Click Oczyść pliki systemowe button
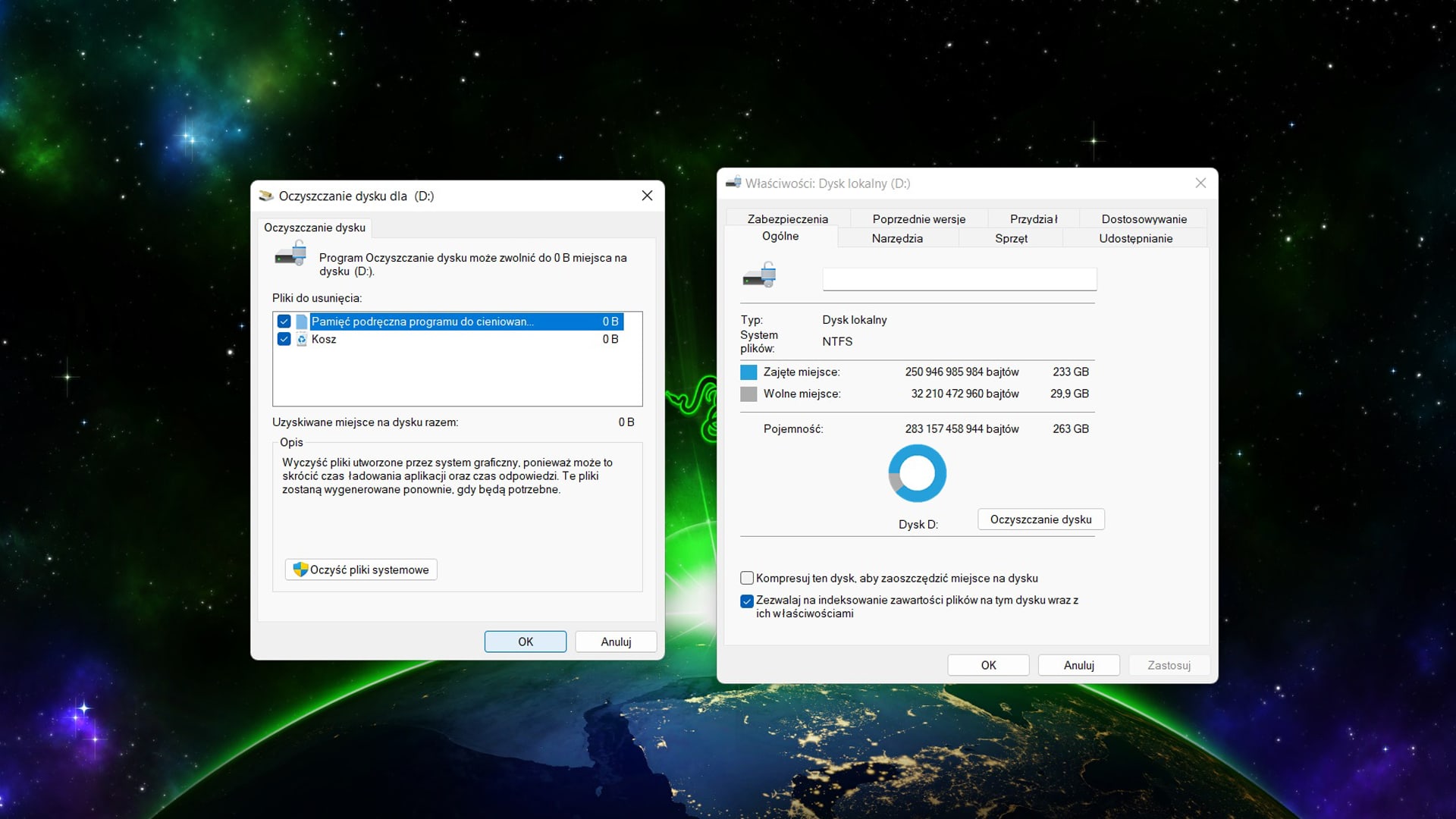1456x819 pixels. coord(361,570)
